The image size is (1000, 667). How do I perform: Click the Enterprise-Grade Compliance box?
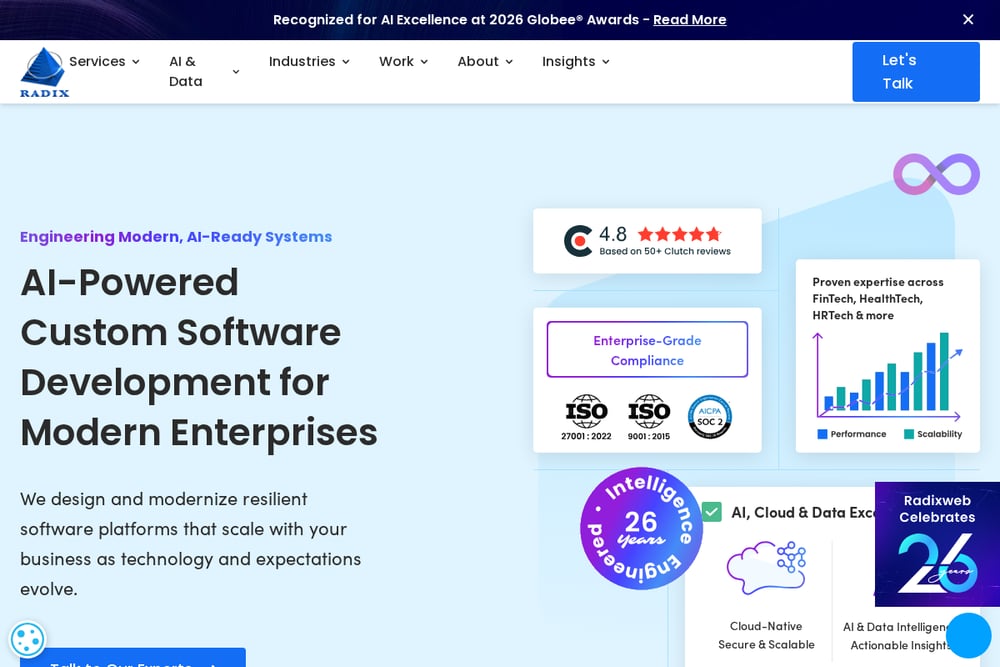tap(647, 349)
